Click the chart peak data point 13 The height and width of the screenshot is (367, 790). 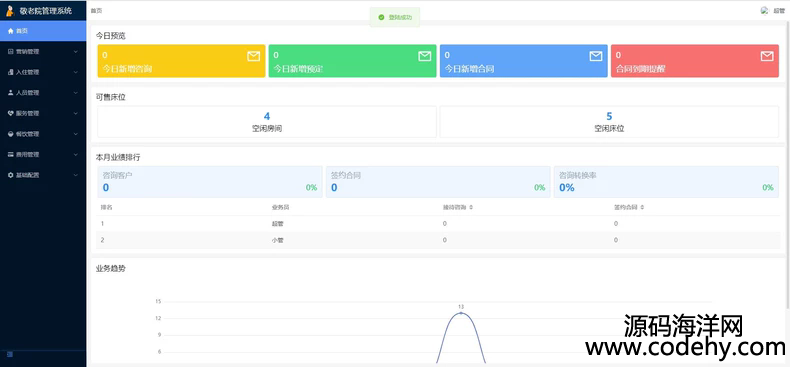pos(460,313)
